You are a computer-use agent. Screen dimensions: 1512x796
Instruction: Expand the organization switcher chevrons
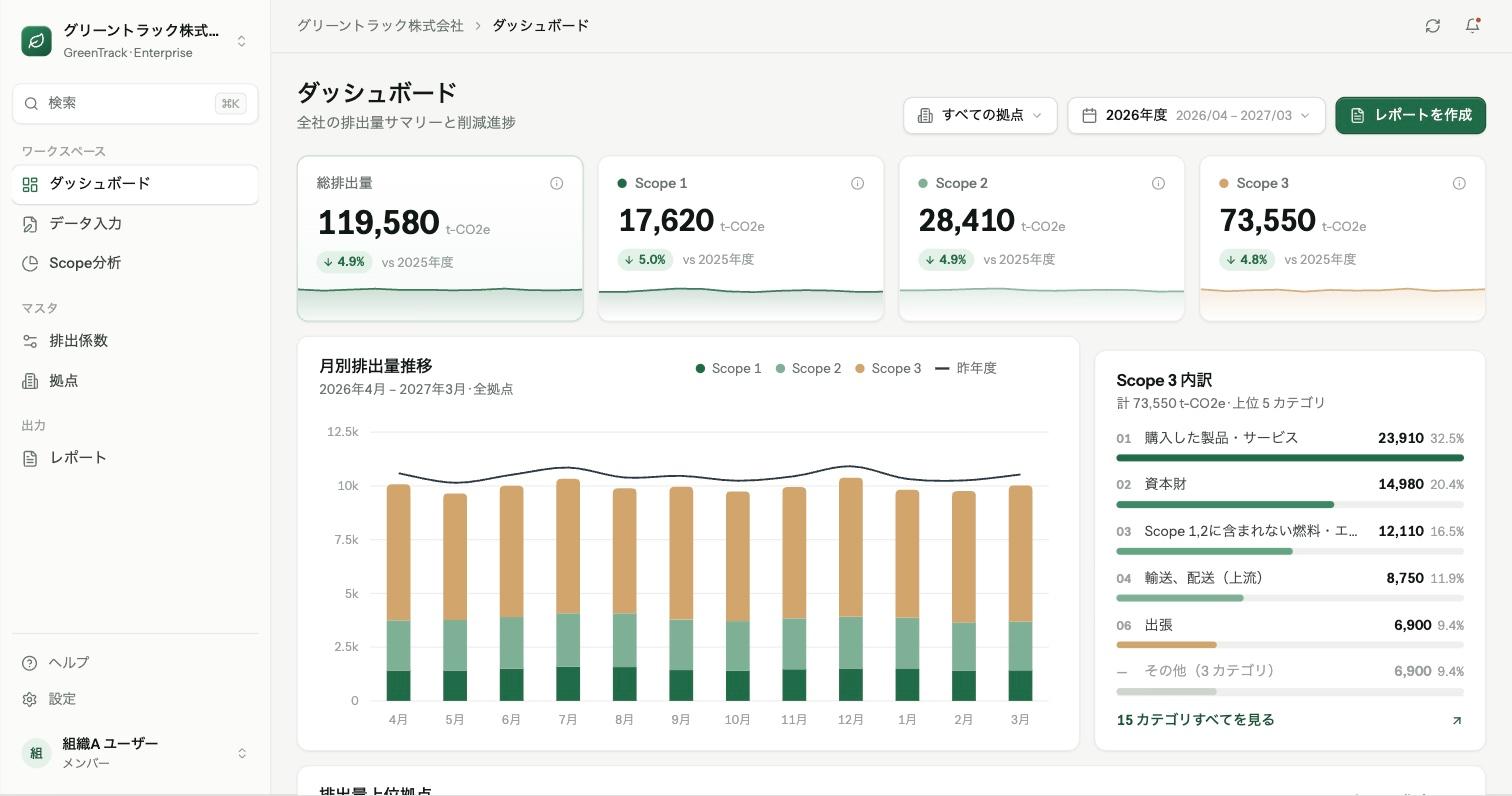(242, 41)
